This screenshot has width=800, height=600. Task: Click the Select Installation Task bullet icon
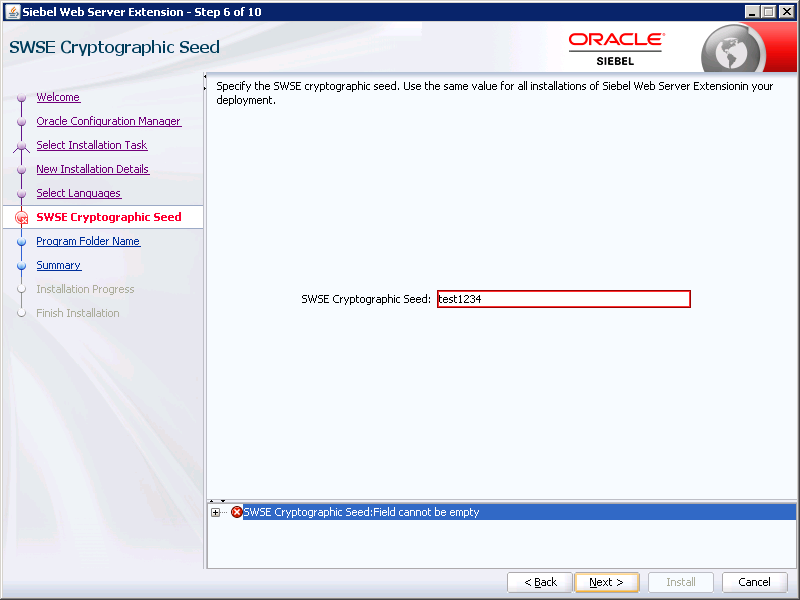click(21, 146)
